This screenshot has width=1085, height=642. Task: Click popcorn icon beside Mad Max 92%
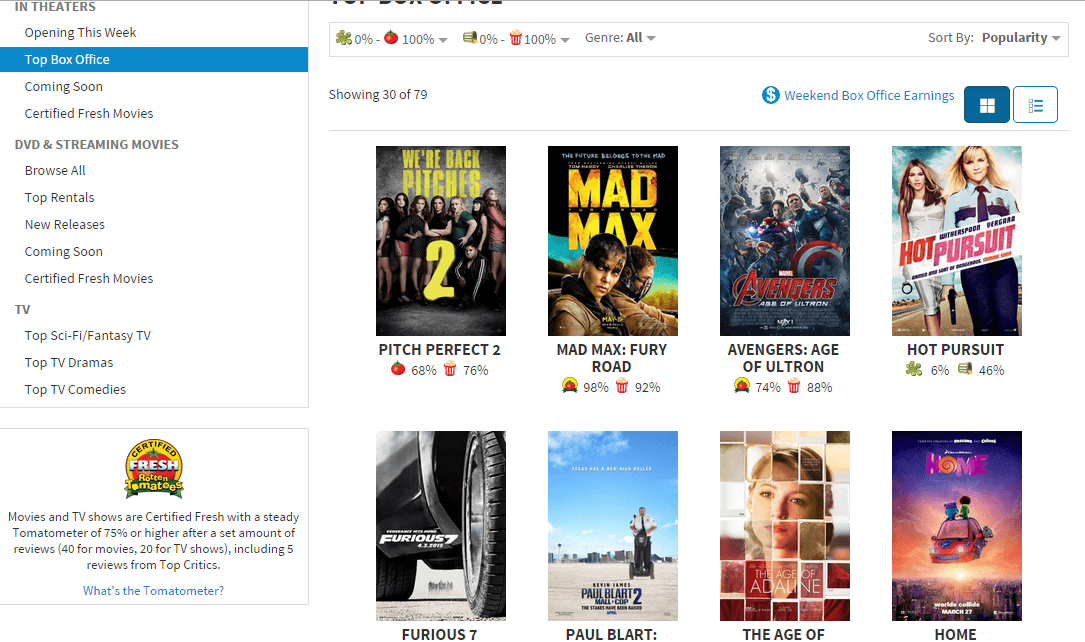[622, 385]
